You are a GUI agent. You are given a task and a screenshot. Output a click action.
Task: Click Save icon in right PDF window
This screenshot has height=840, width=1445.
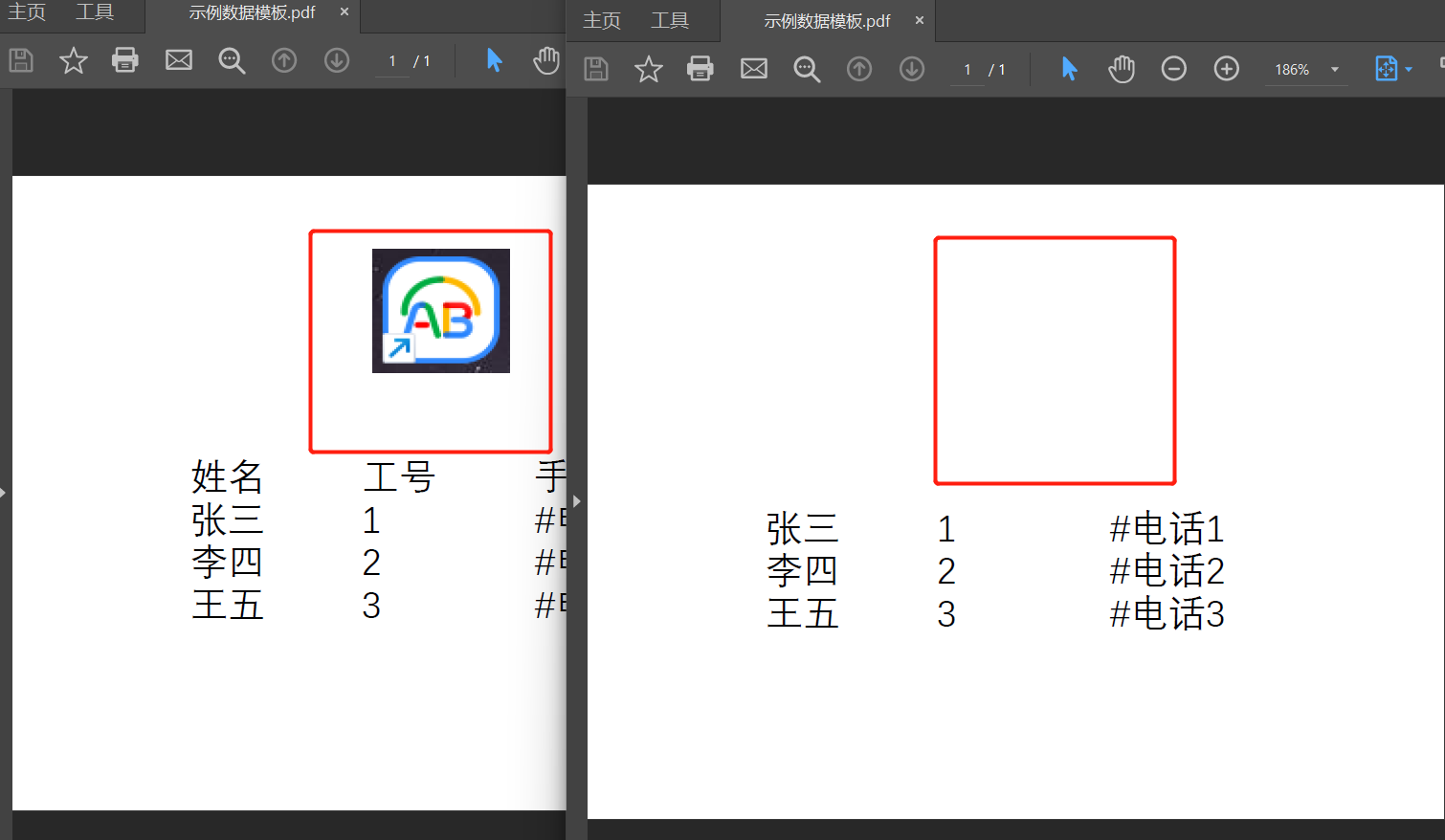coord(596,69)
